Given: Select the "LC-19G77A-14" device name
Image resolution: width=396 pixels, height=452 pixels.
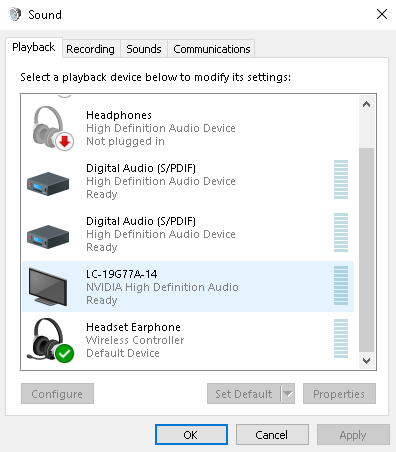Looking at the screenshot, I should 122,274.
